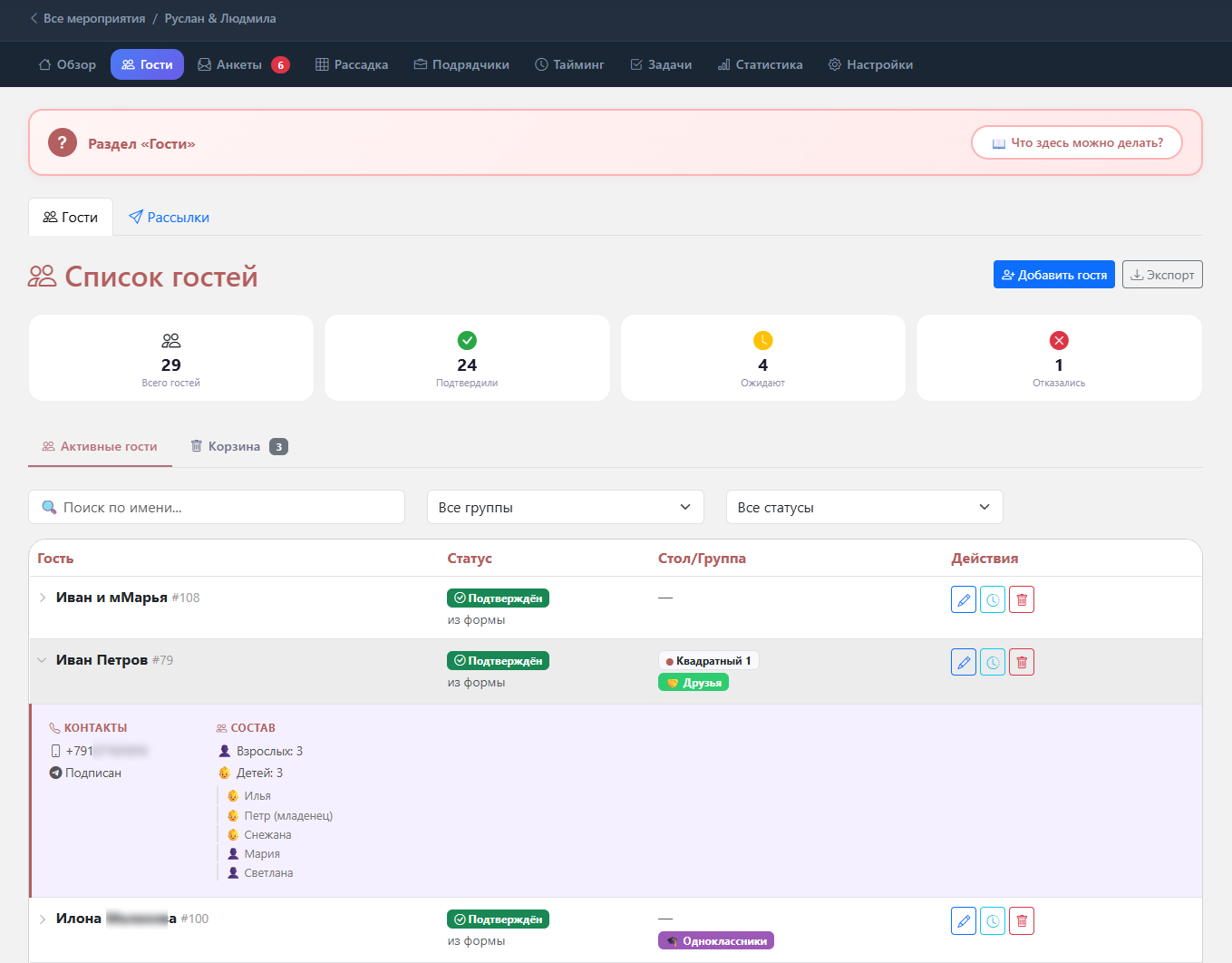Click the yellow waiting clock icon above 4

(762, 340)
